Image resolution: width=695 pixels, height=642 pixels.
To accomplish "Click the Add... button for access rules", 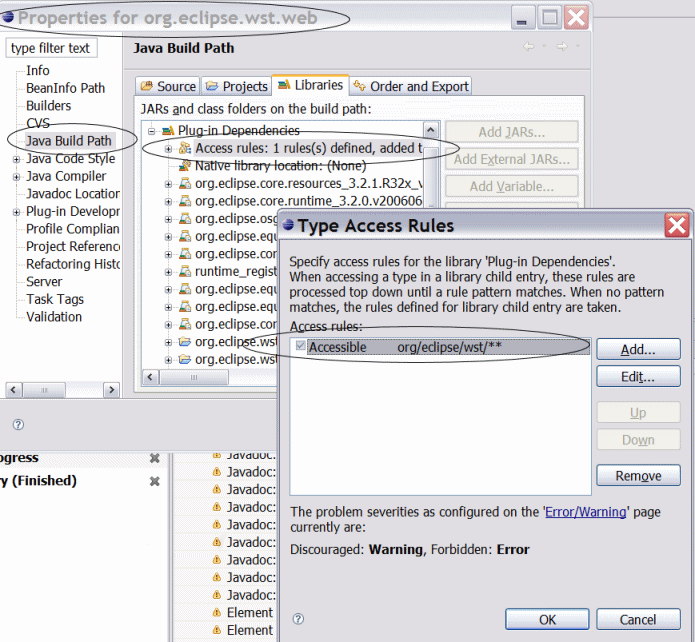I will click(638, 349).
